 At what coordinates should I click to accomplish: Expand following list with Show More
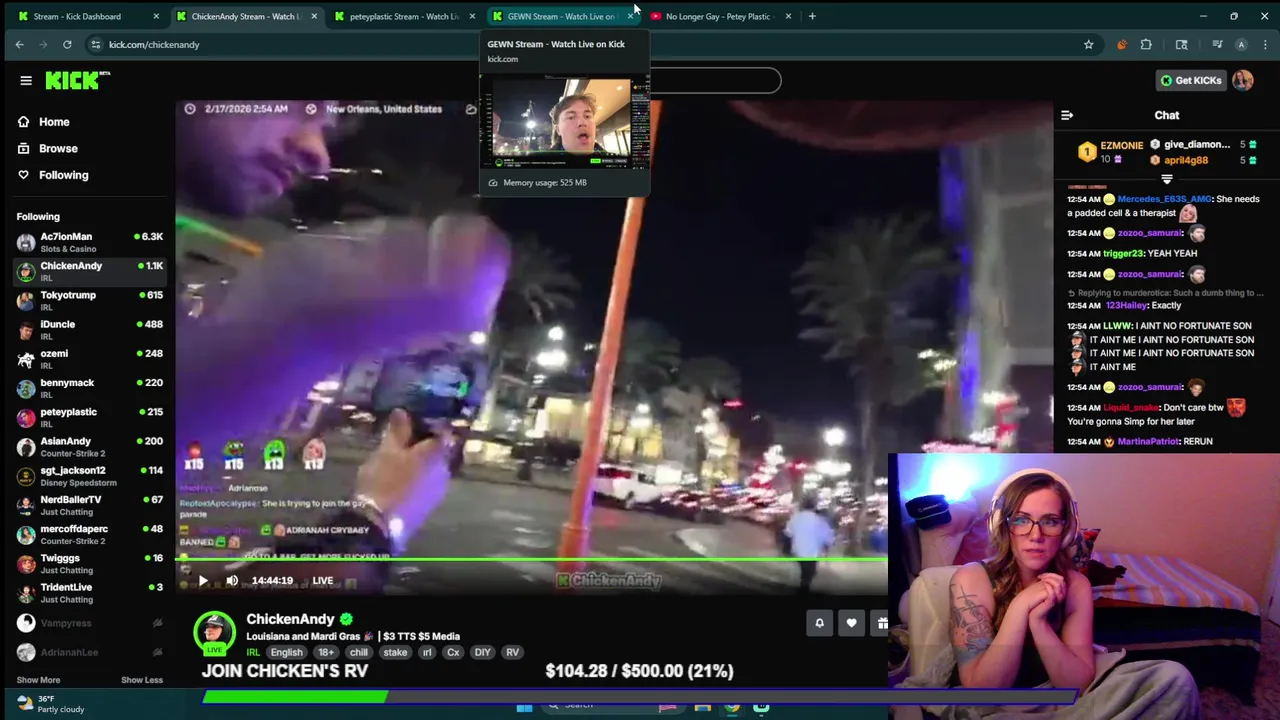[38, 680]
